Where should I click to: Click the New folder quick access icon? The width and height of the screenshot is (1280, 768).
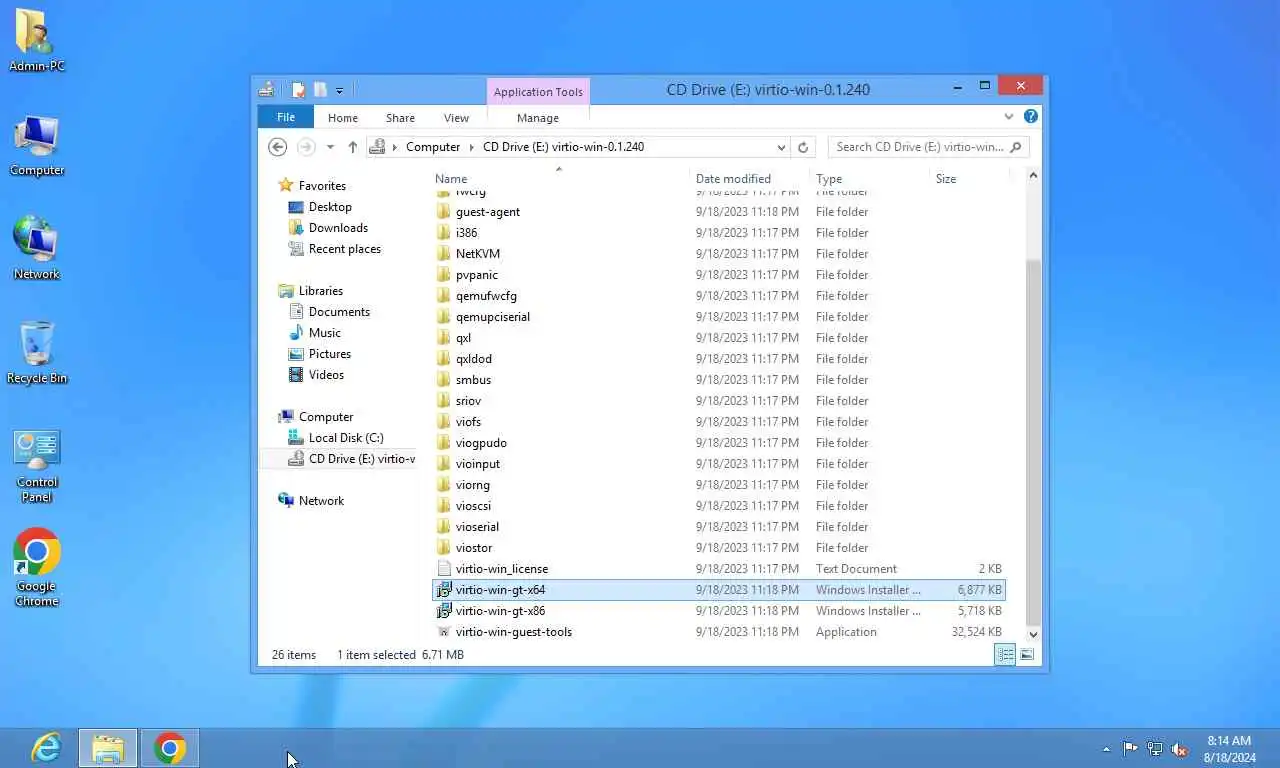tap(320, 90)
